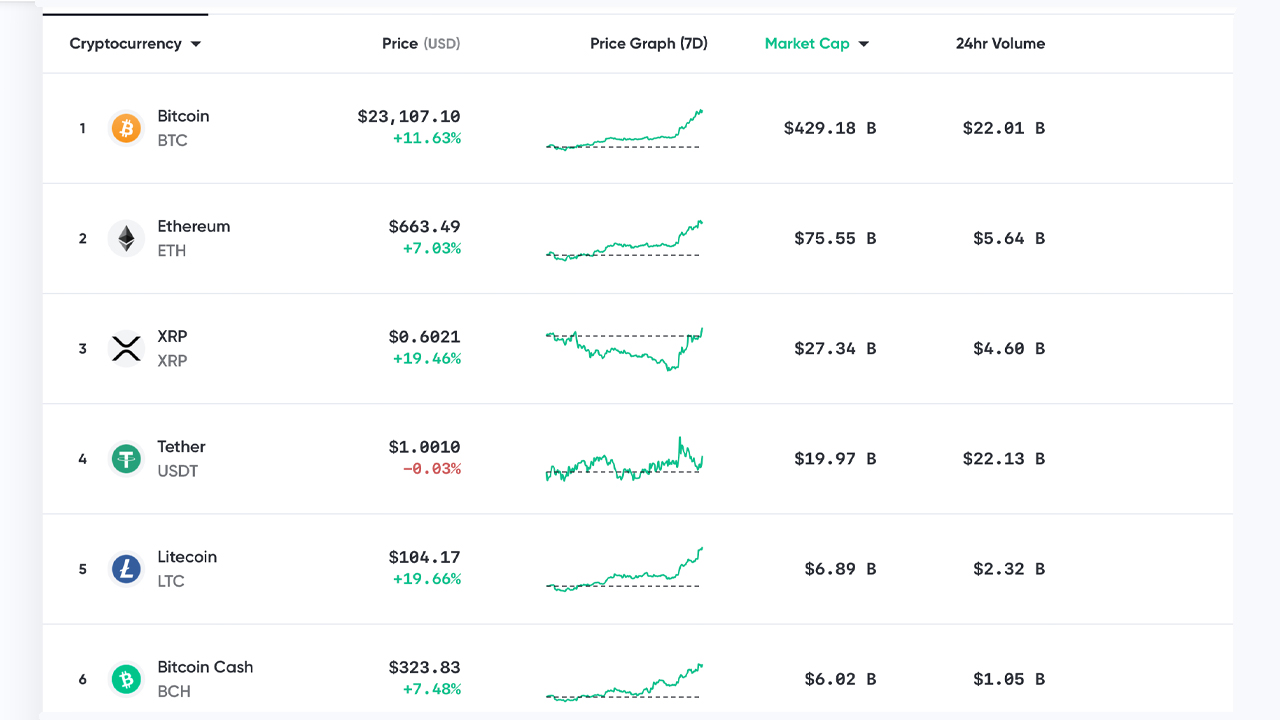Click Ethereum market cap $75.55 B
The image size is (1280, 720).
[x=835, y=238]
